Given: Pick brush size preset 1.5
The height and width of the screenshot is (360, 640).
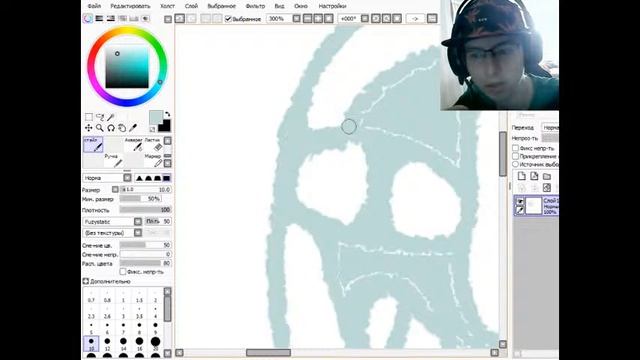Looking at the screenshot, I should 139,297.
